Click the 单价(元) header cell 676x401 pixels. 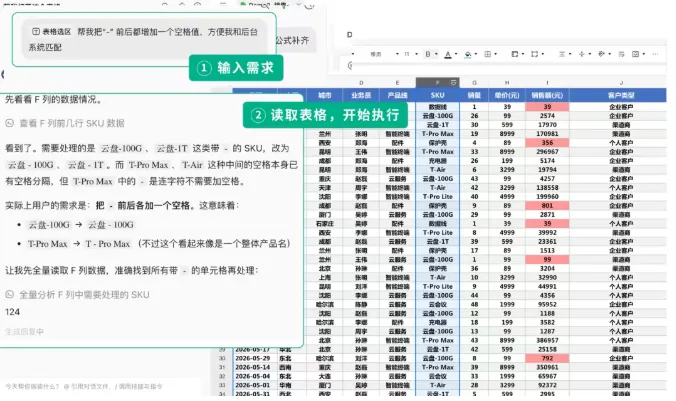507,95
